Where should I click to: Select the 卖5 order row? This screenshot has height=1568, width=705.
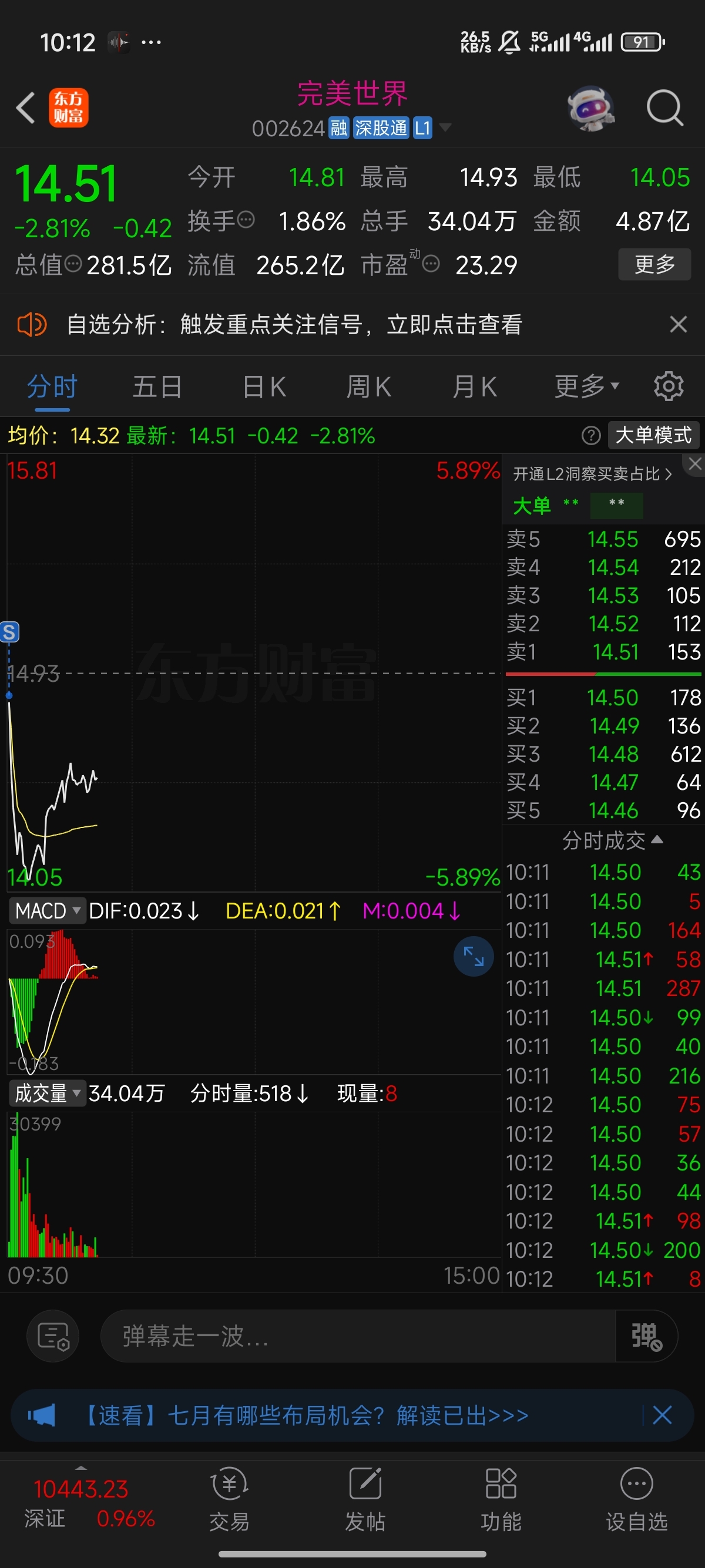[x=603, y=539]
